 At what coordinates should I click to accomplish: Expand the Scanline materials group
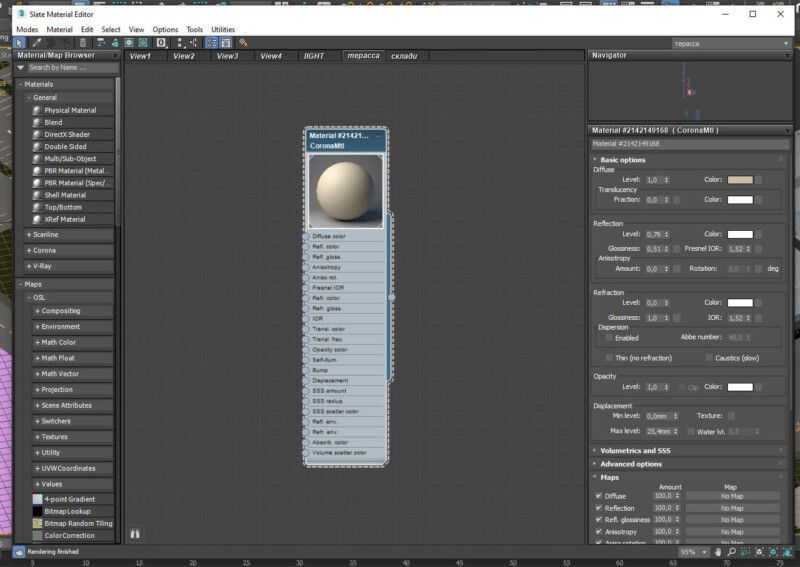click(29, 235)
